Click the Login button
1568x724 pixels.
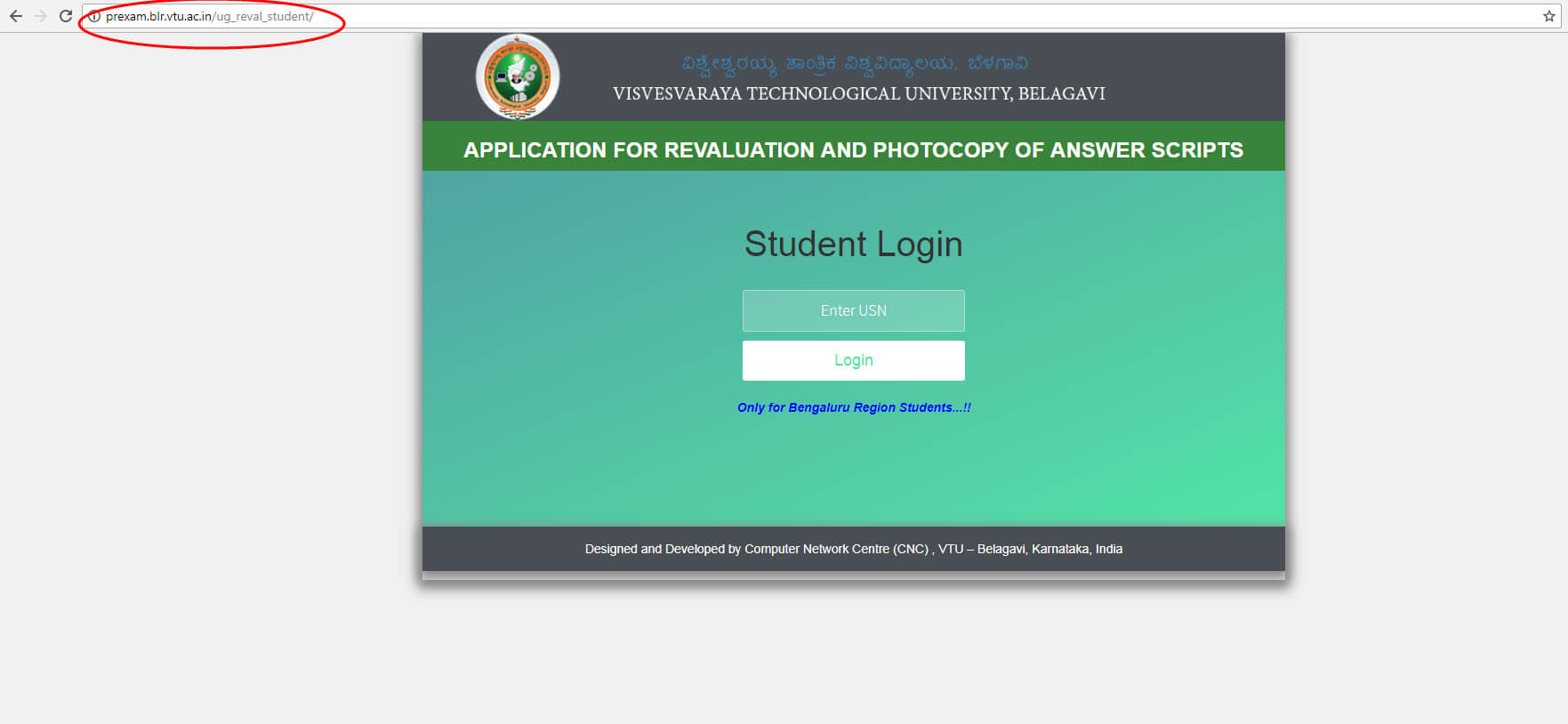854,360
